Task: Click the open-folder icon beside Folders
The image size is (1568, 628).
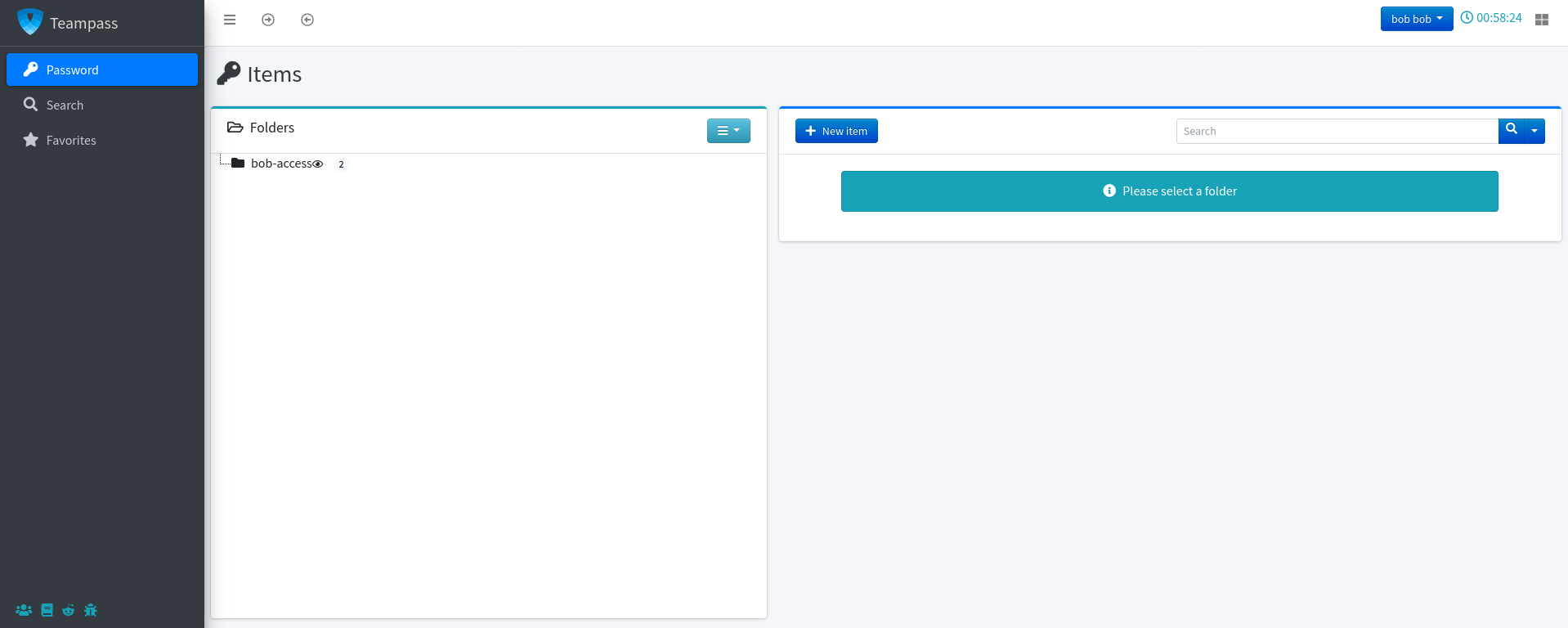Action: [235, 128]
